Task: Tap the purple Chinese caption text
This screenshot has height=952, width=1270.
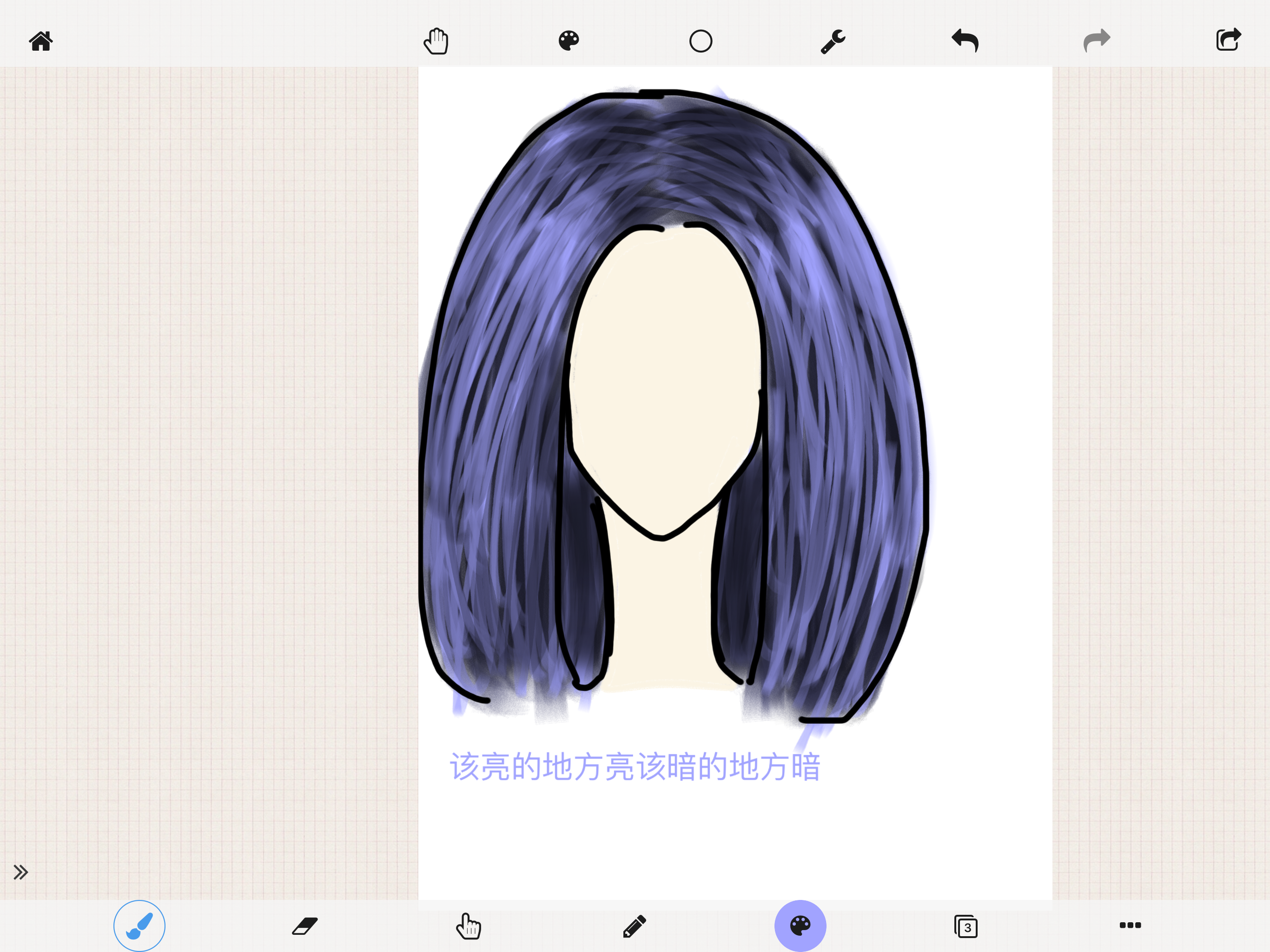Action: (x=635, y=767)
